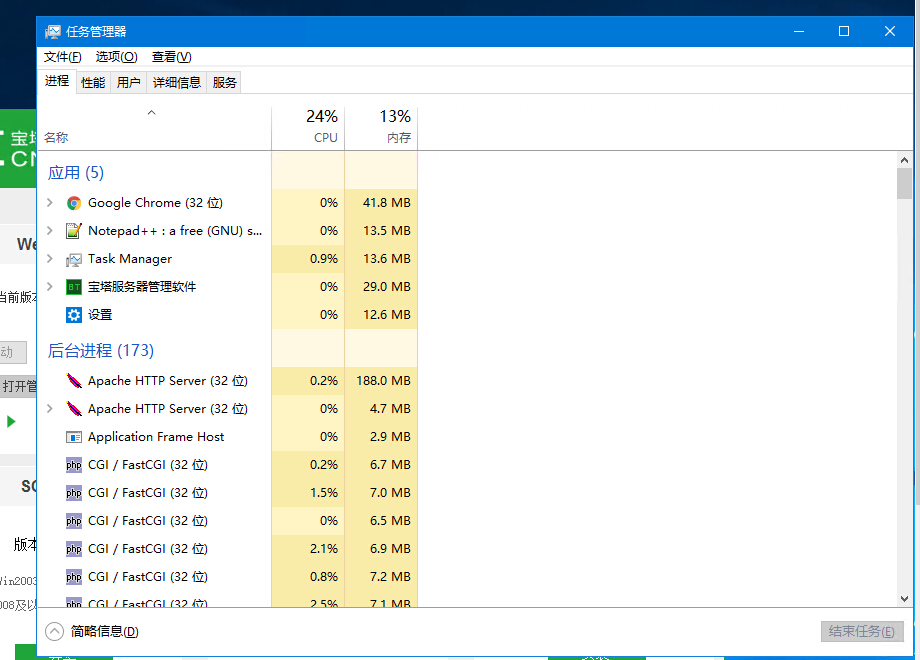
Task: Click the php icon on the 7.2 MB CGI row
Action: 73,577
